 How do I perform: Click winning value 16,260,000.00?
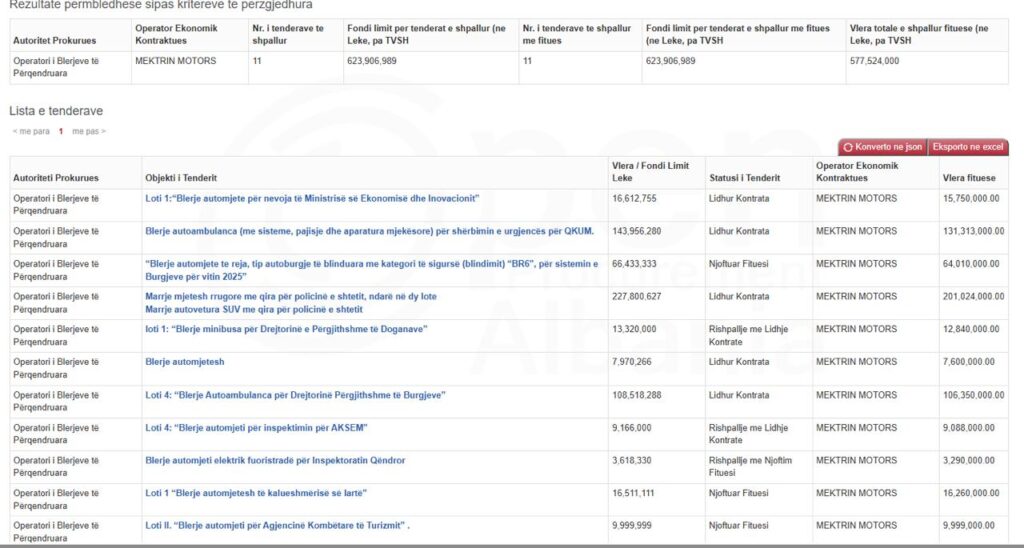click(971, 493)
